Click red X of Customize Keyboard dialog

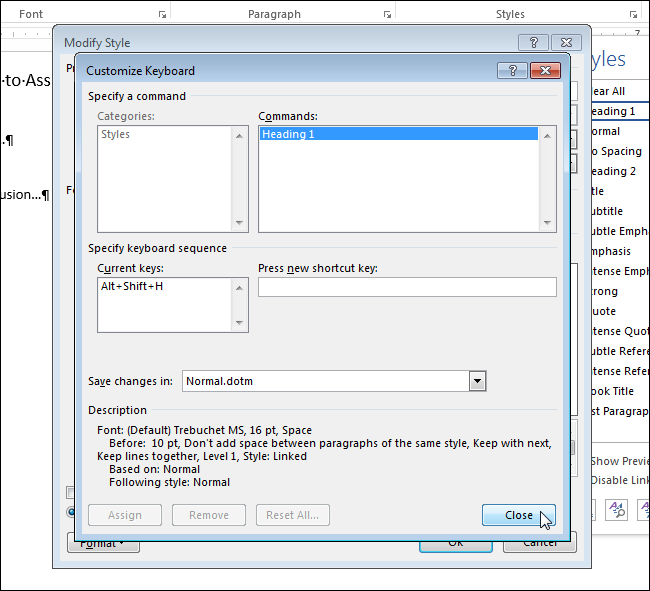tap(545, 71)
